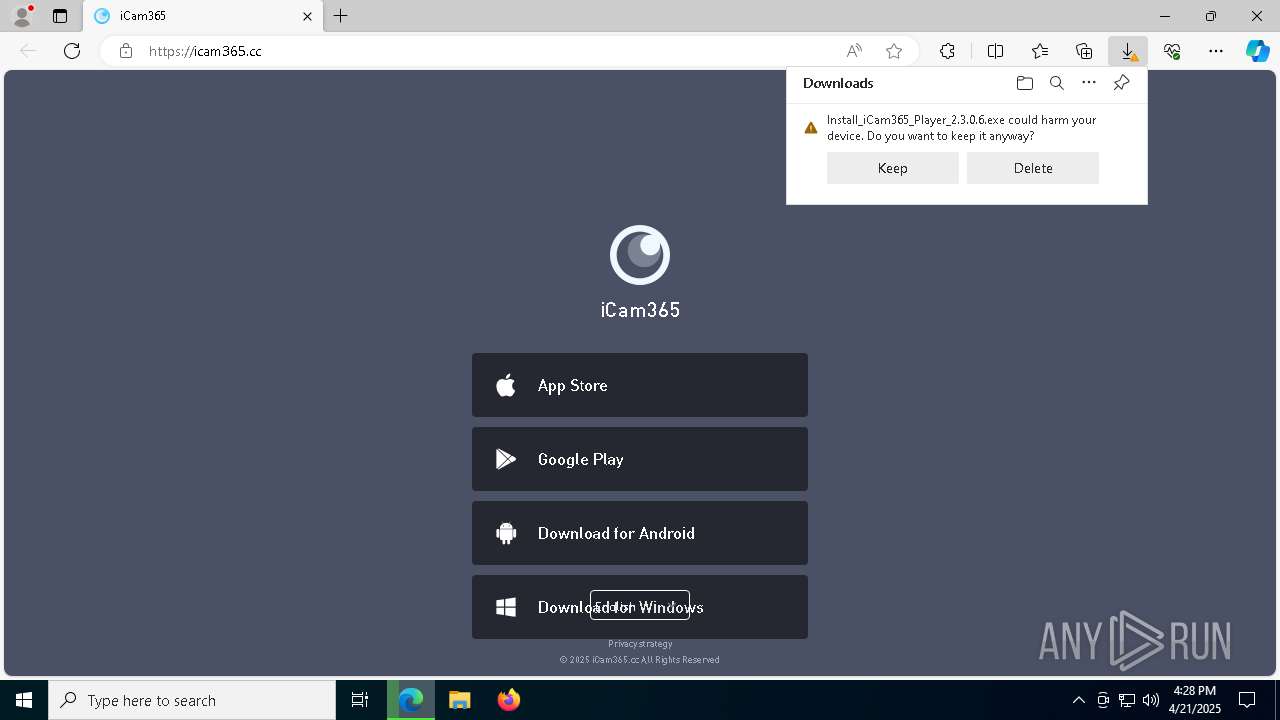Image resolution: width=1280 pixels, height=720 pixels.
Task: Open Copilot sidebar
Action: click(1258, 51)
